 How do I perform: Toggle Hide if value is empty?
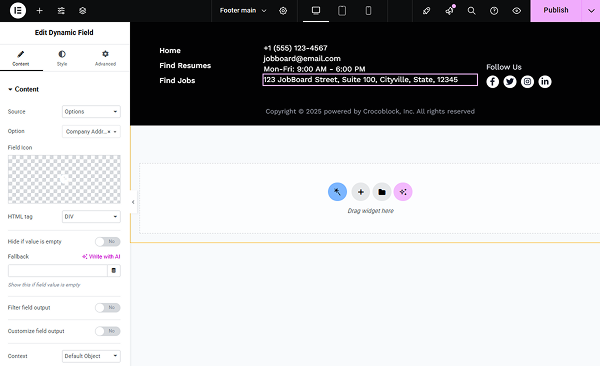(x=108, y=242)
